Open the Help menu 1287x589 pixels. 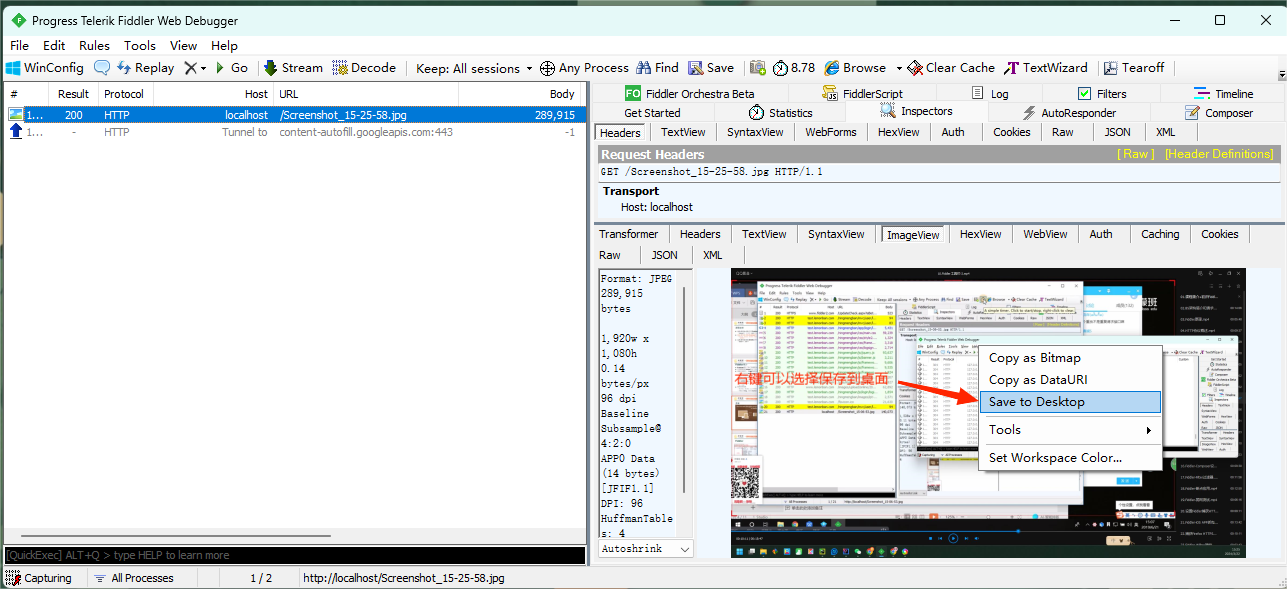tap(224, 45)
